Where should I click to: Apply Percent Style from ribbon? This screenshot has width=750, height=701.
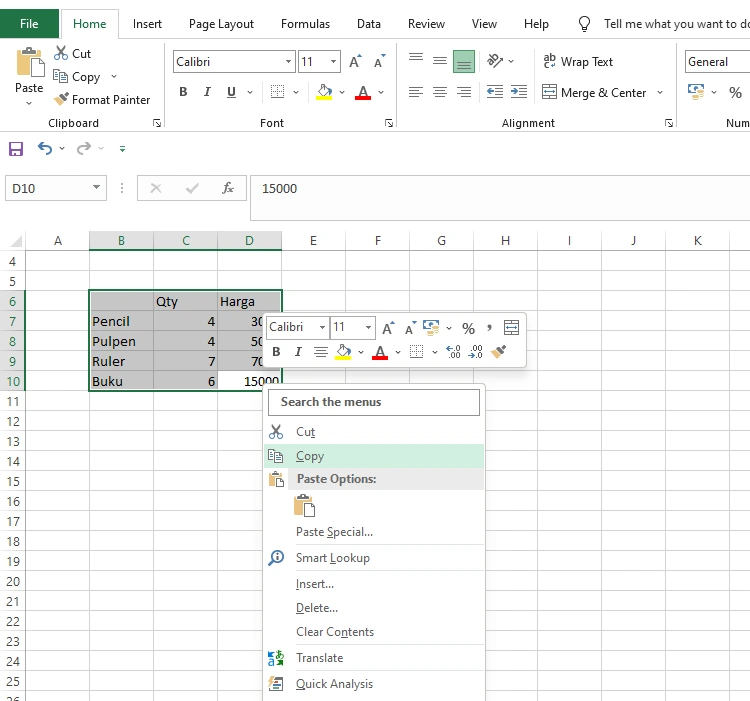(x=736, y=92)
